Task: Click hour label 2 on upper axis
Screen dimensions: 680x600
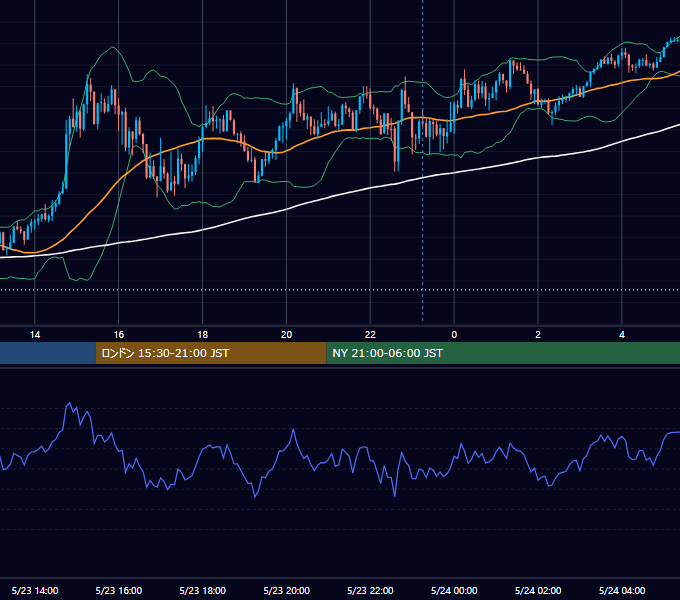Action: coord(538,335)
